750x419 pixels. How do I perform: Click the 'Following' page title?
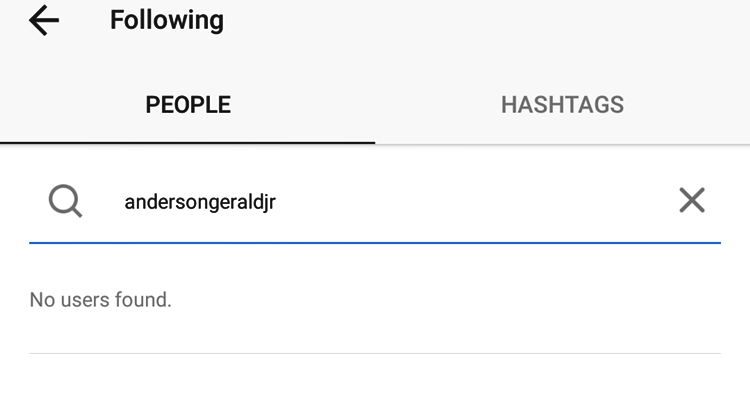point(167,20)
